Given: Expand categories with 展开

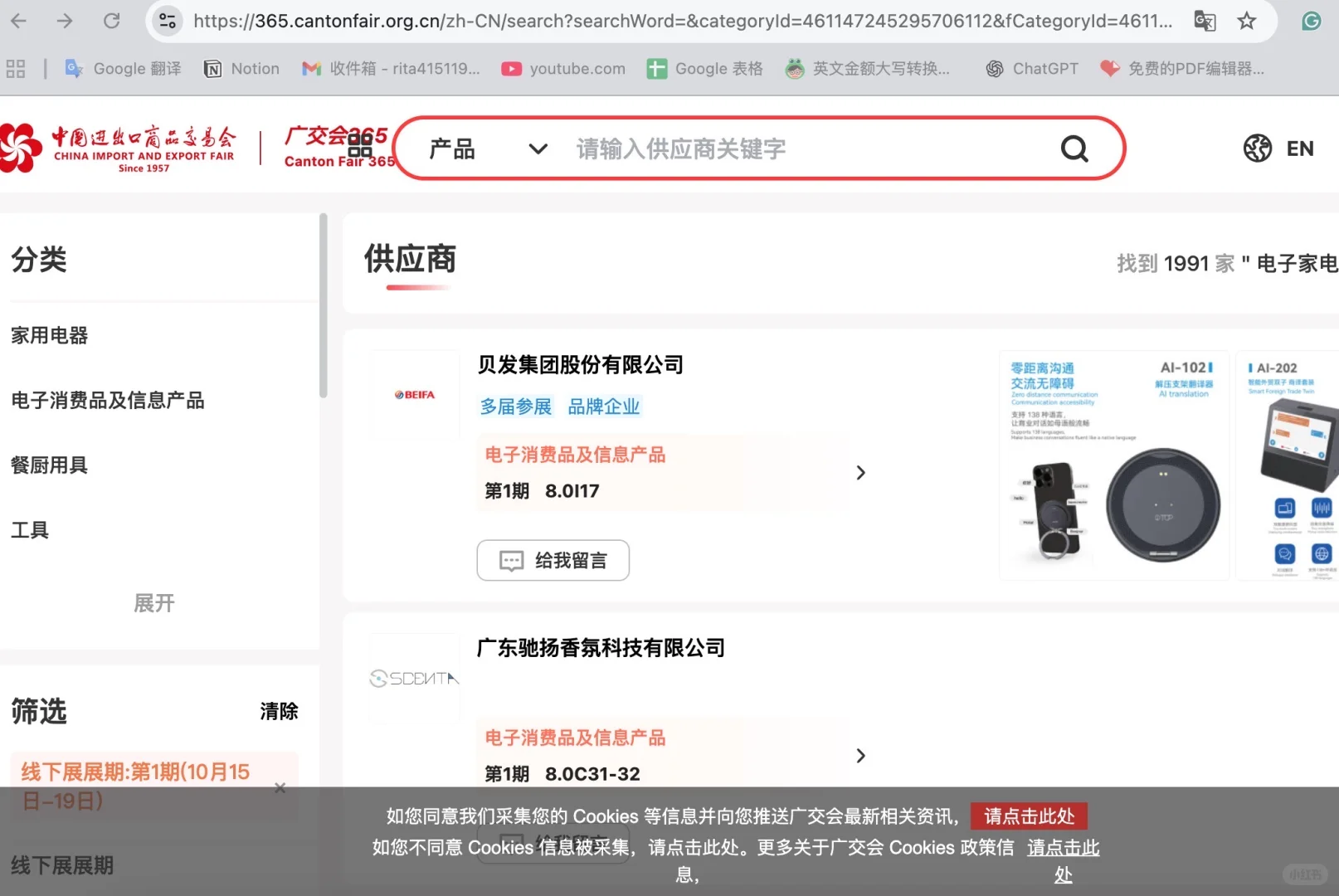Looking at the screenshot, I should [154, 602].
